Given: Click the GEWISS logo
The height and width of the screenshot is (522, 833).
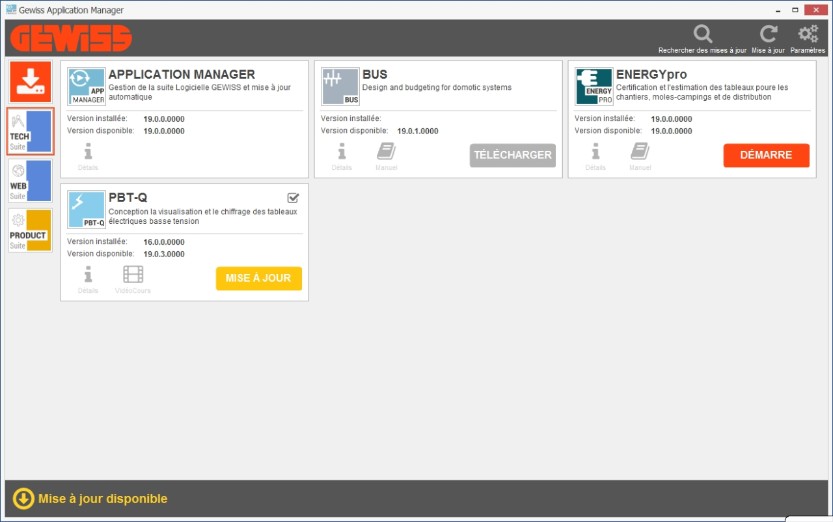Looking at the screenshot, I should coord(71,39).
